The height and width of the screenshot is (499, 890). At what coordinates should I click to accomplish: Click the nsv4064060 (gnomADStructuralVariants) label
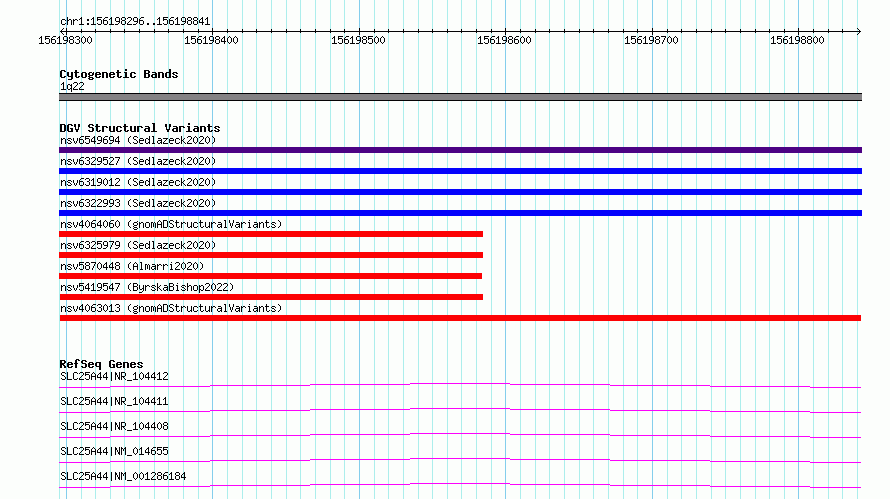tap(171, 224)
